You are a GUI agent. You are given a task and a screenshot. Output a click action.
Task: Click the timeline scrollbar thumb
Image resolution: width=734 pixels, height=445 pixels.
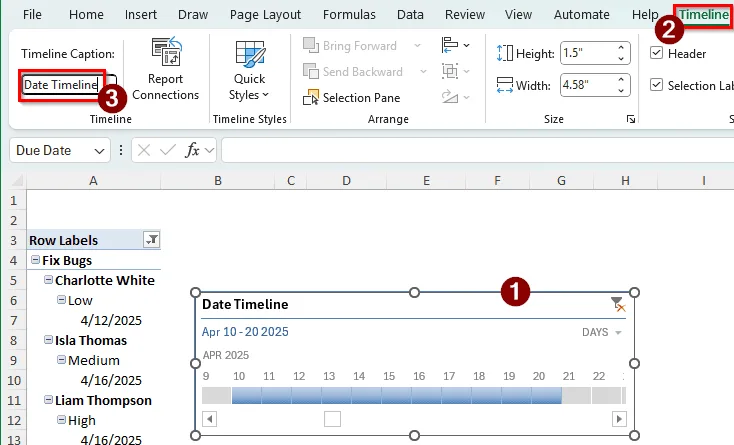point(332,419)
